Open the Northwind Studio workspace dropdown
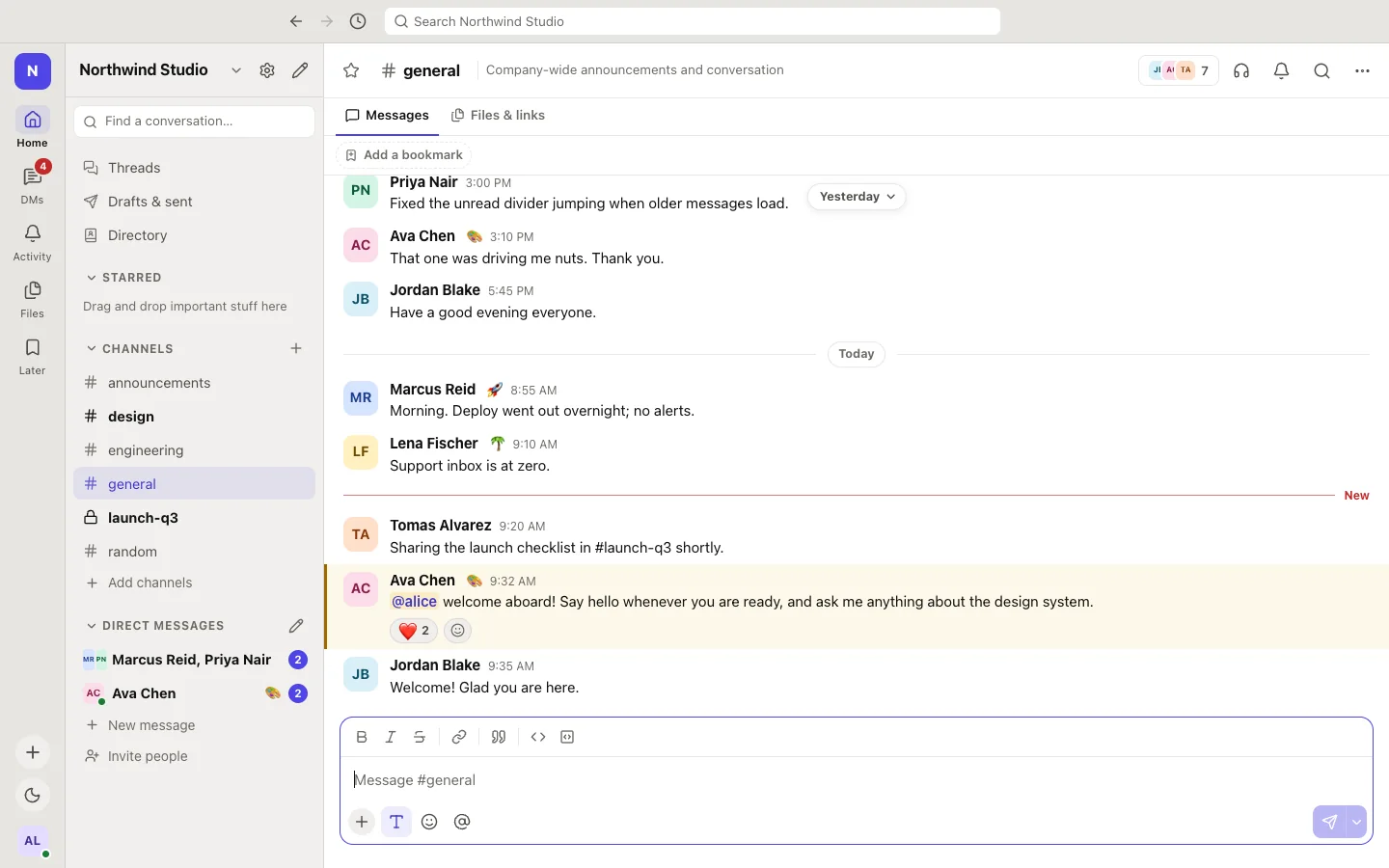 coord(236,70)
